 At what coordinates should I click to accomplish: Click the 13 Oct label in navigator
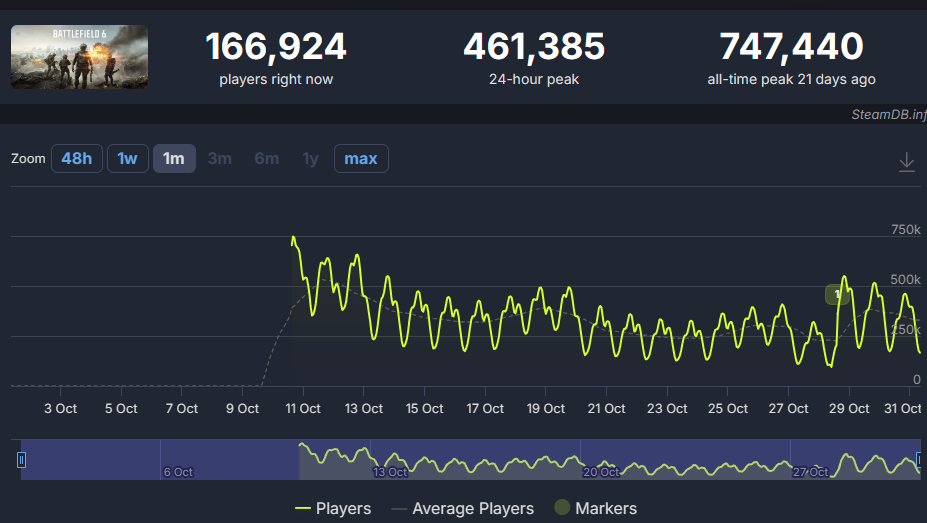(390, 472)
